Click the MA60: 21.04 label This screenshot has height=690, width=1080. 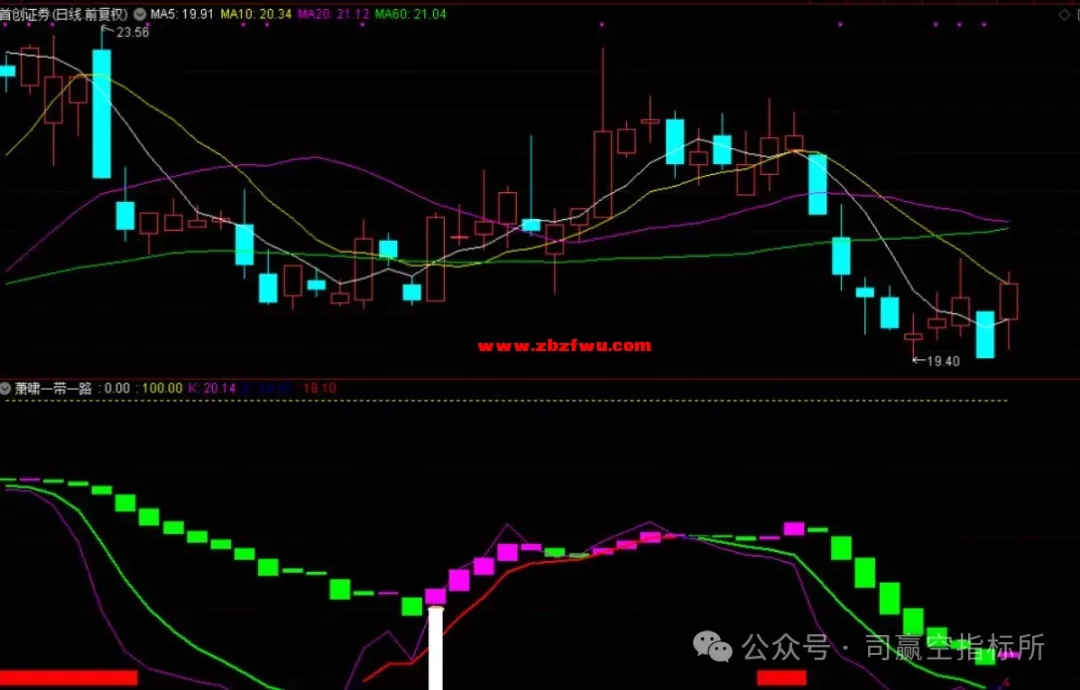pyautogui.click(x=411, y=14)
